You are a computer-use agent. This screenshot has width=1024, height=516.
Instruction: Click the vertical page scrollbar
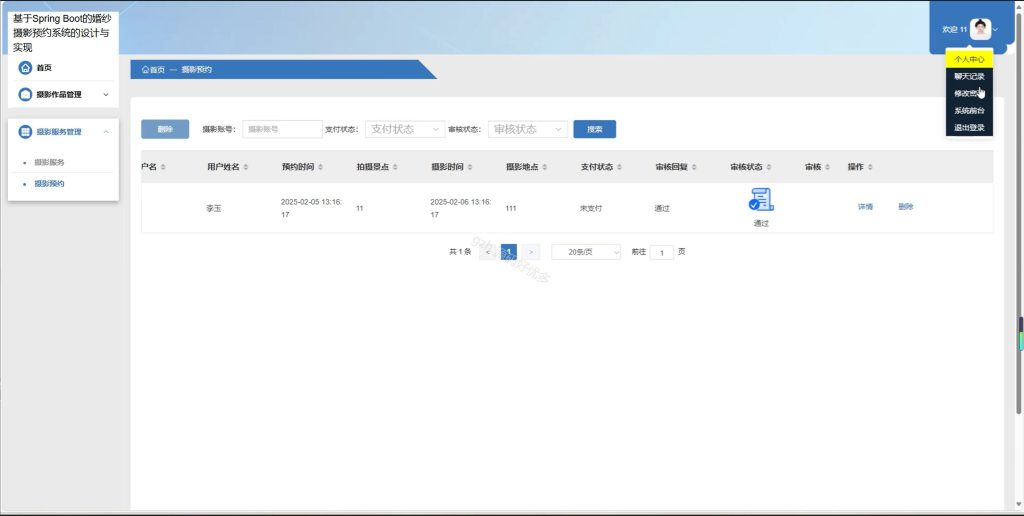click(x=1019, y=216)
